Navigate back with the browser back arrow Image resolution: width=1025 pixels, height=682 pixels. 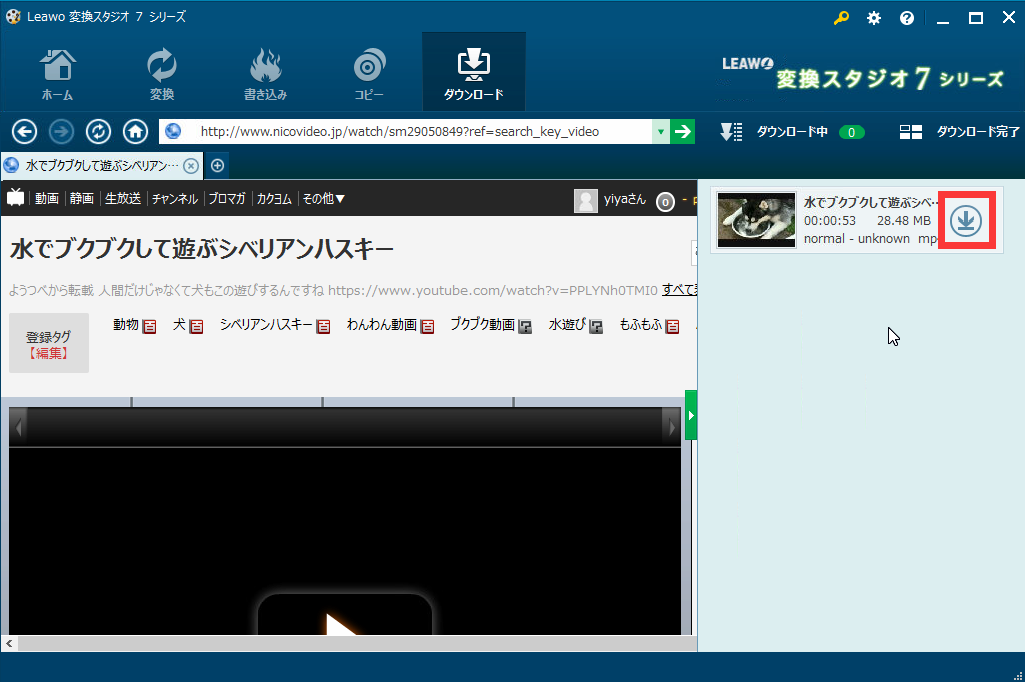tap(24, 131)
